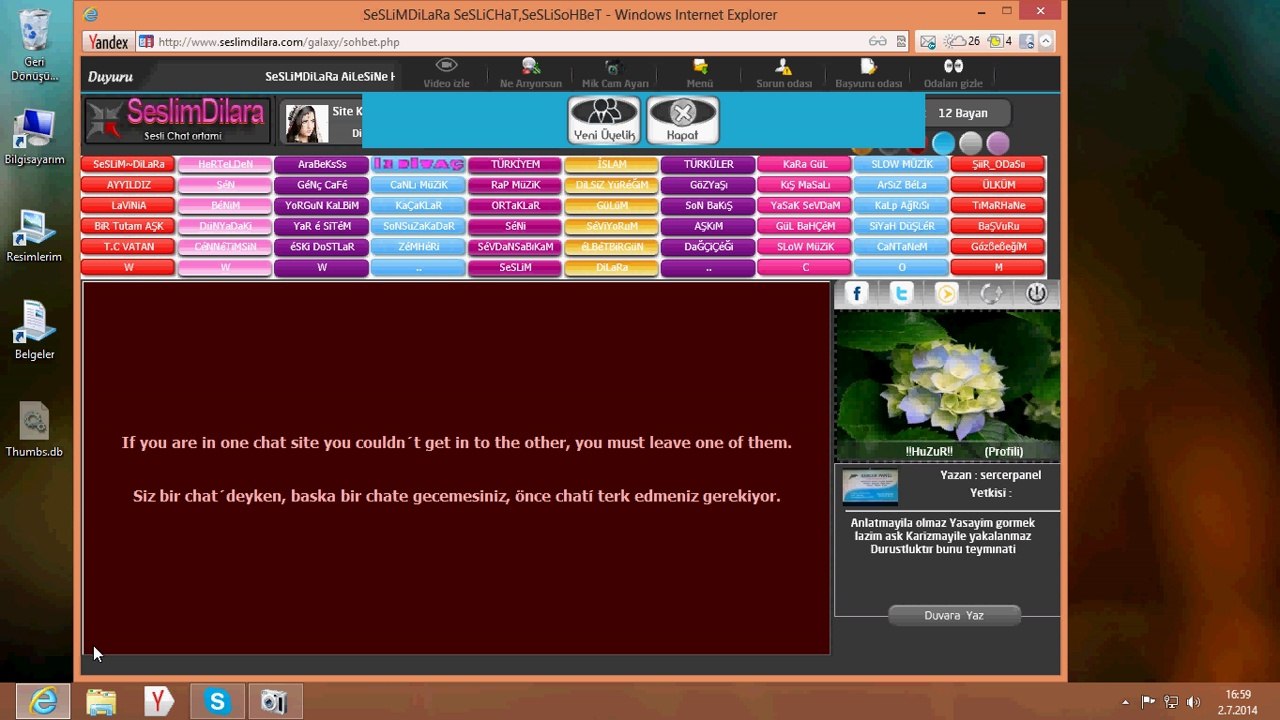Enter the ArSıZ BéLa room
The width and height of the screenshot is (1280, 720).
901,185
